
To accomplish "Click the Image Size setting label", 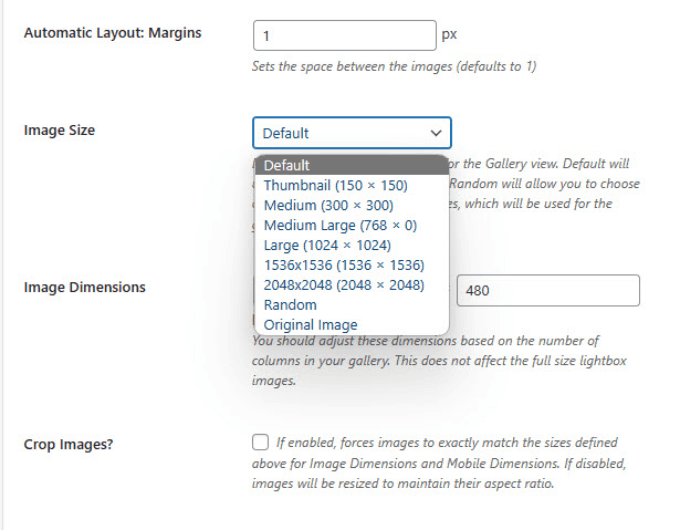I will 59,130.
